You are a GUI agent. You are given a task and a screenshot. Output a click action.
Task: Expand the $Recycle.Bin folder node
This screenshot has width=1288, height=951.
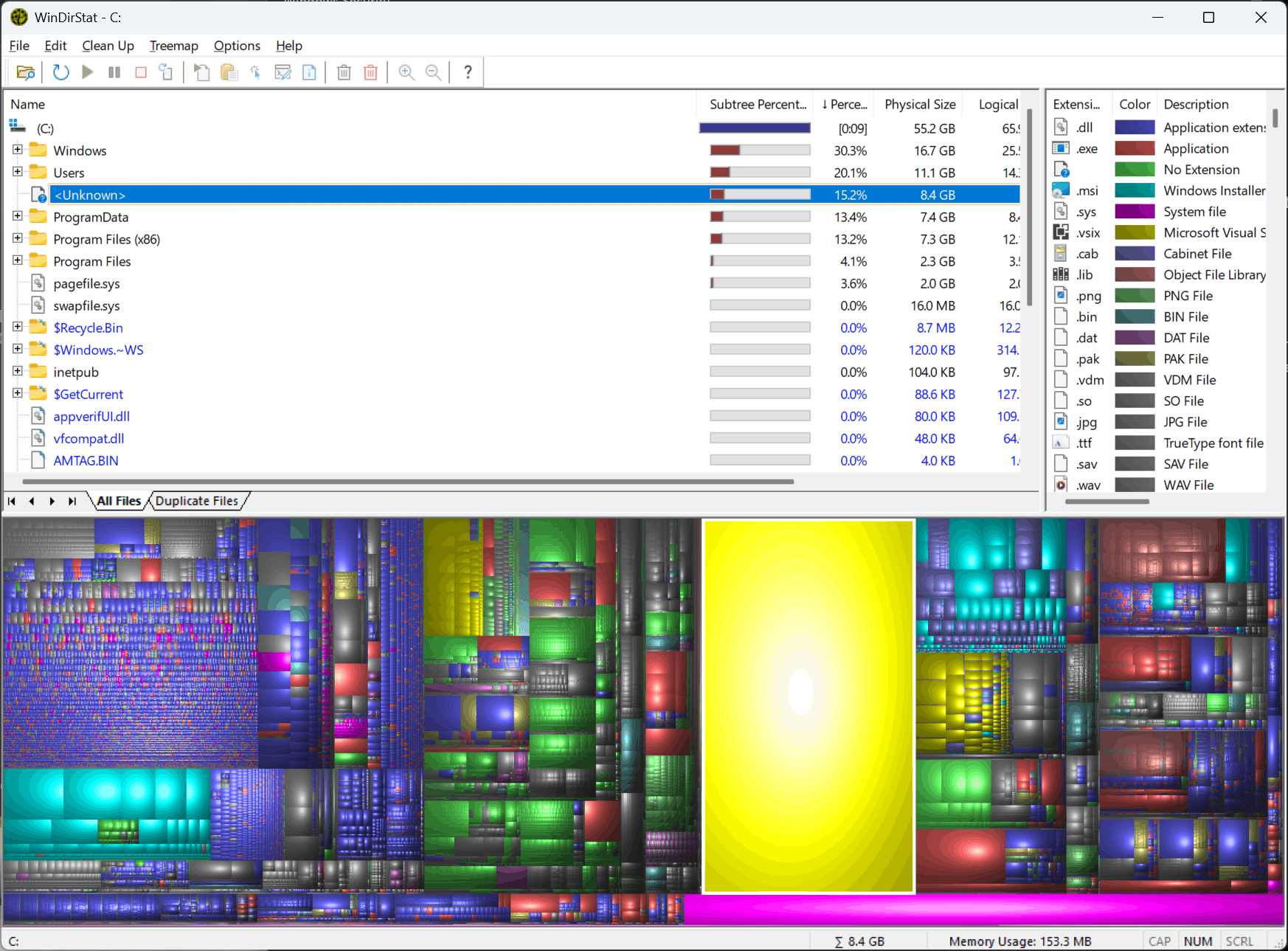[18, 327]
